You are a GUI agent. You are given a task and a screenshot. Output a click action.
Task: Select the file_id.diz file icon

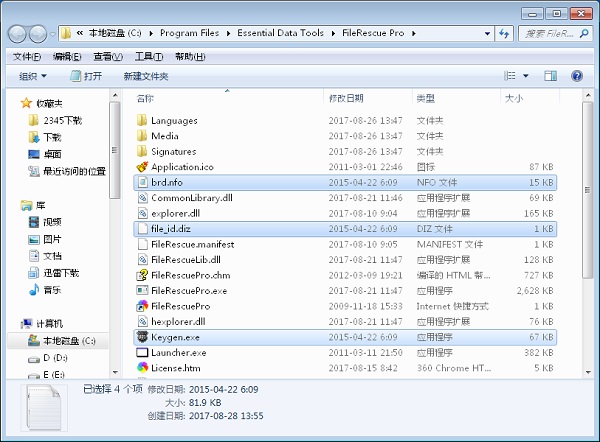click(142, 229)
